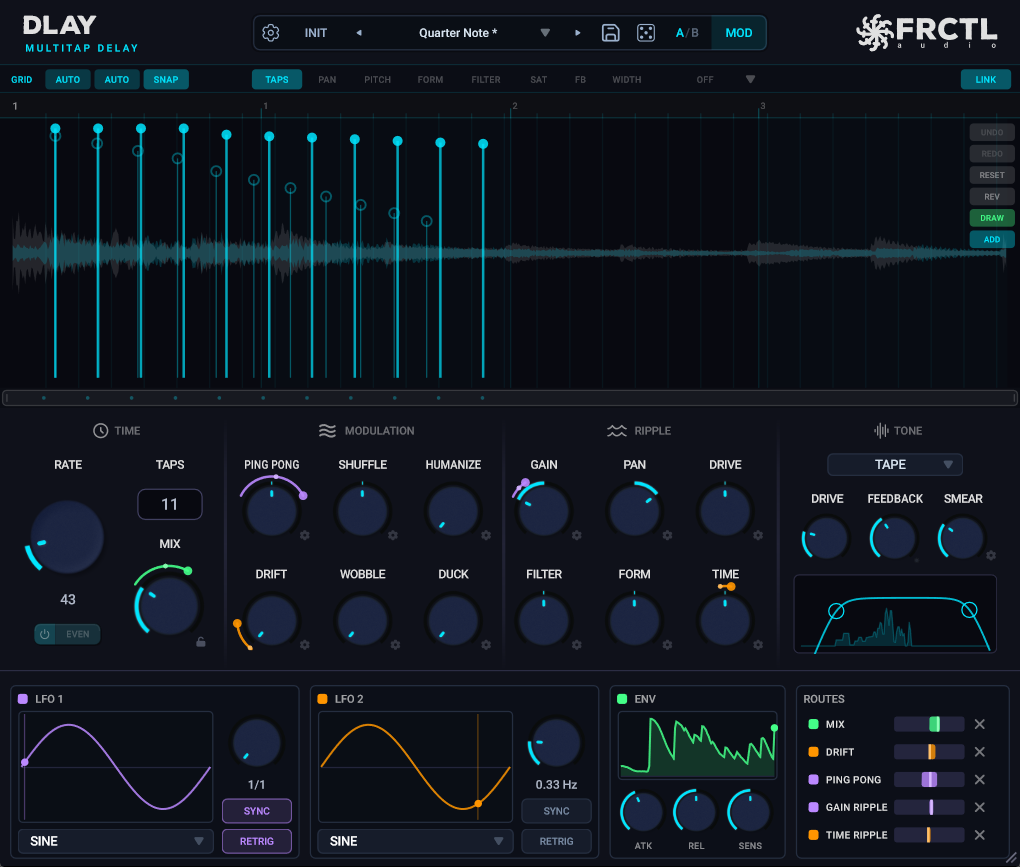Image resolution: width=1020 pixels, height=867 pixels.
Task: Save preset with floppy disk icon
Action: [610, 33]
